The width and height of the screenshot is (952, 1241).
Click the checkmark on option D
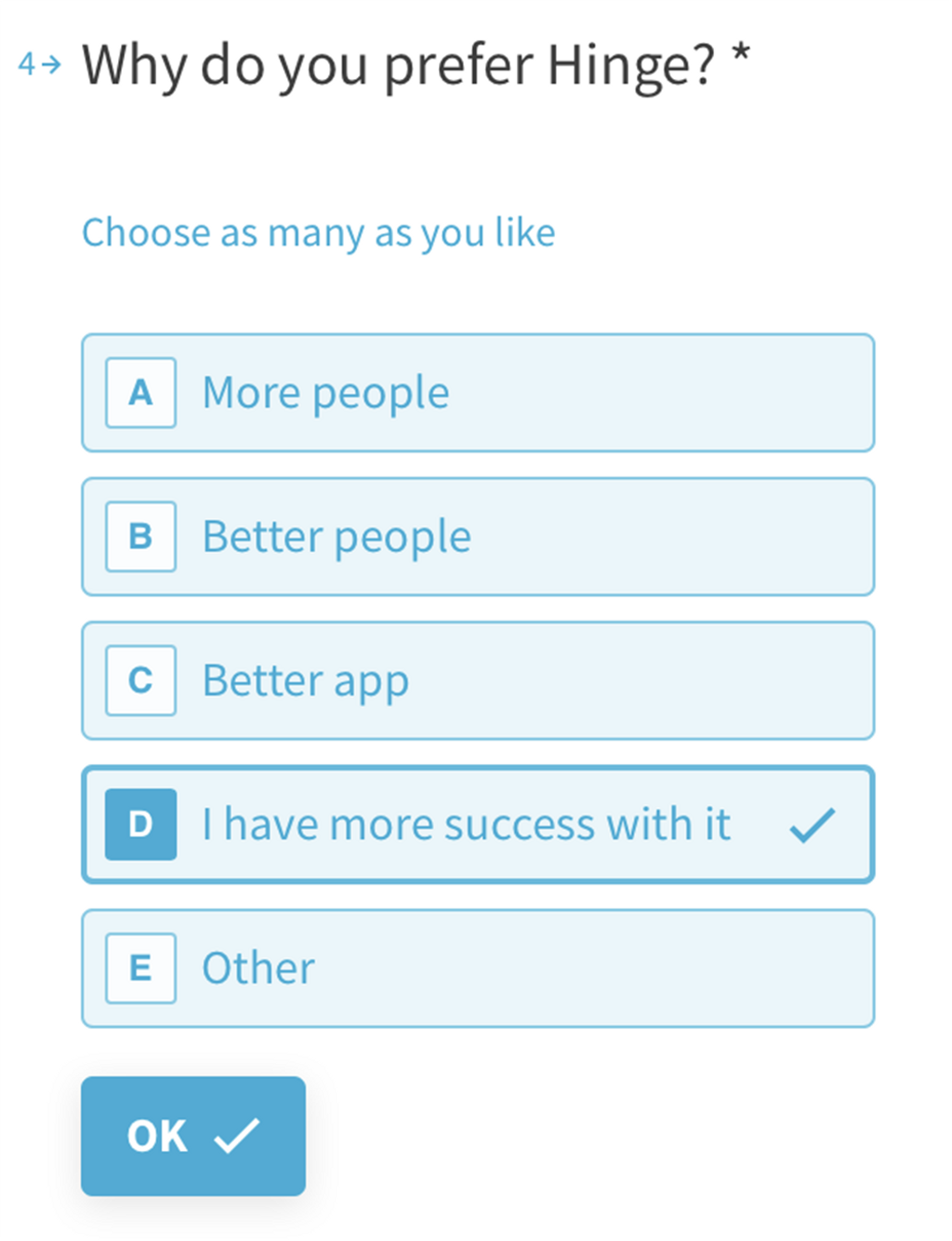[812, 825]
